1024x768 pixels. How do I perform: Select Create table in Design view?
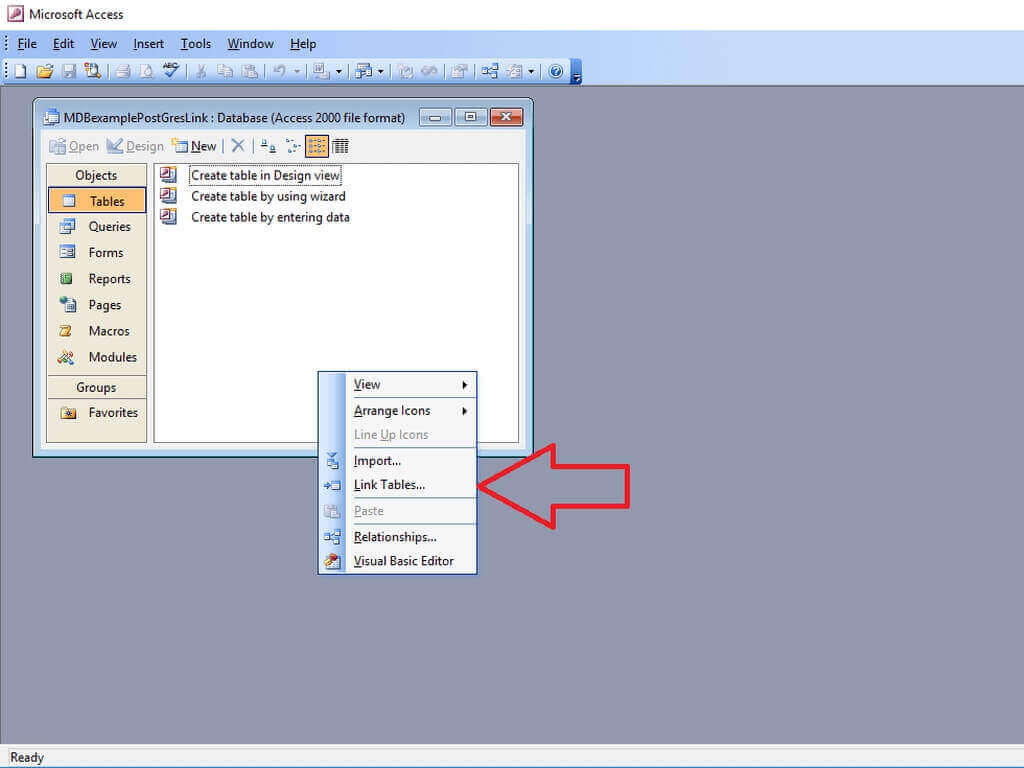pyautogui.click(x=264, y=175)
